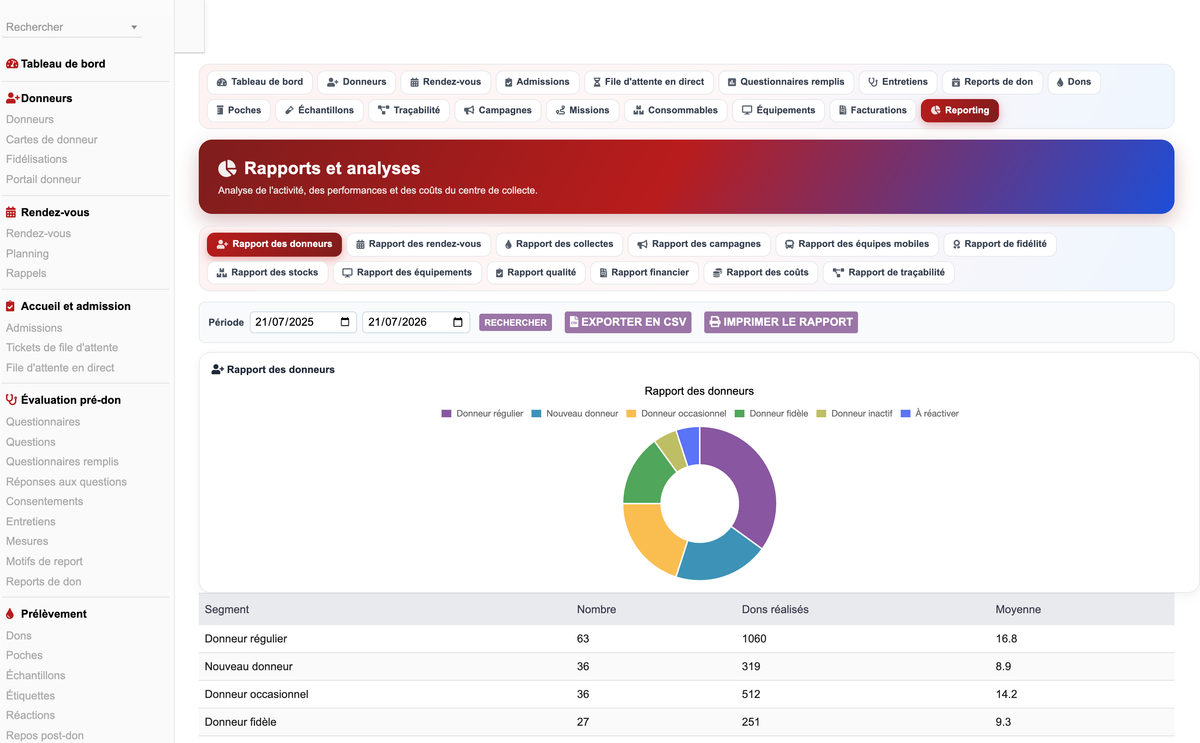Open Reports de don top tab
The image size is (1200, 743).
(x=993, y=82)
